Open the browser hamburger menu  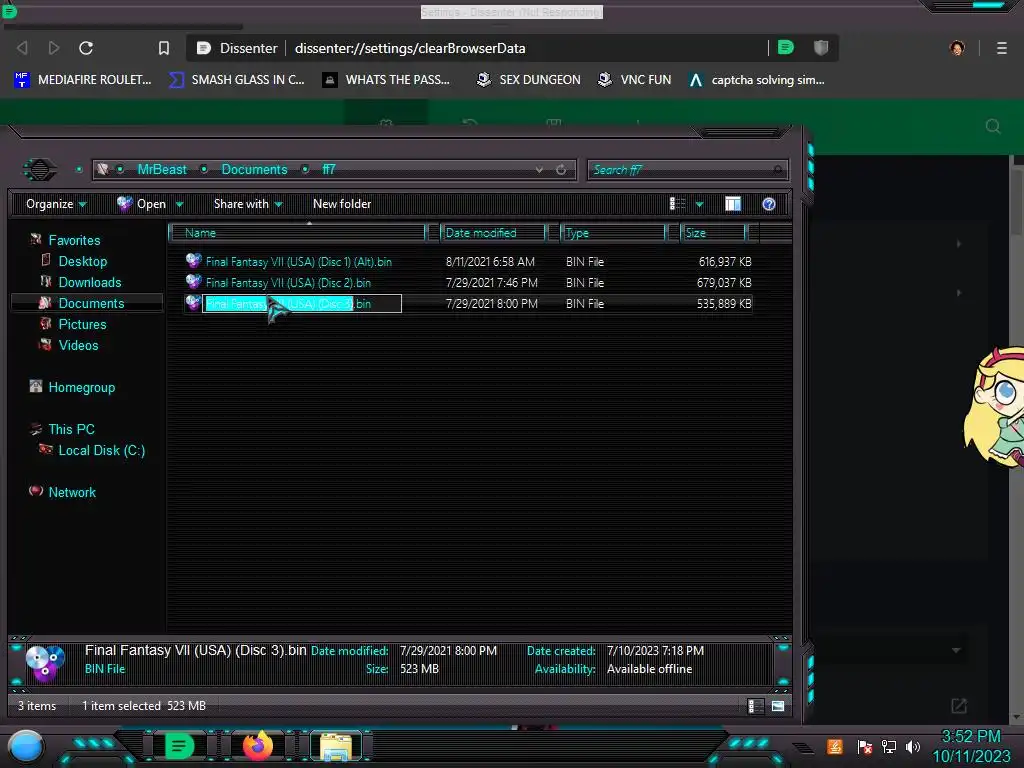pos(1002,48)
